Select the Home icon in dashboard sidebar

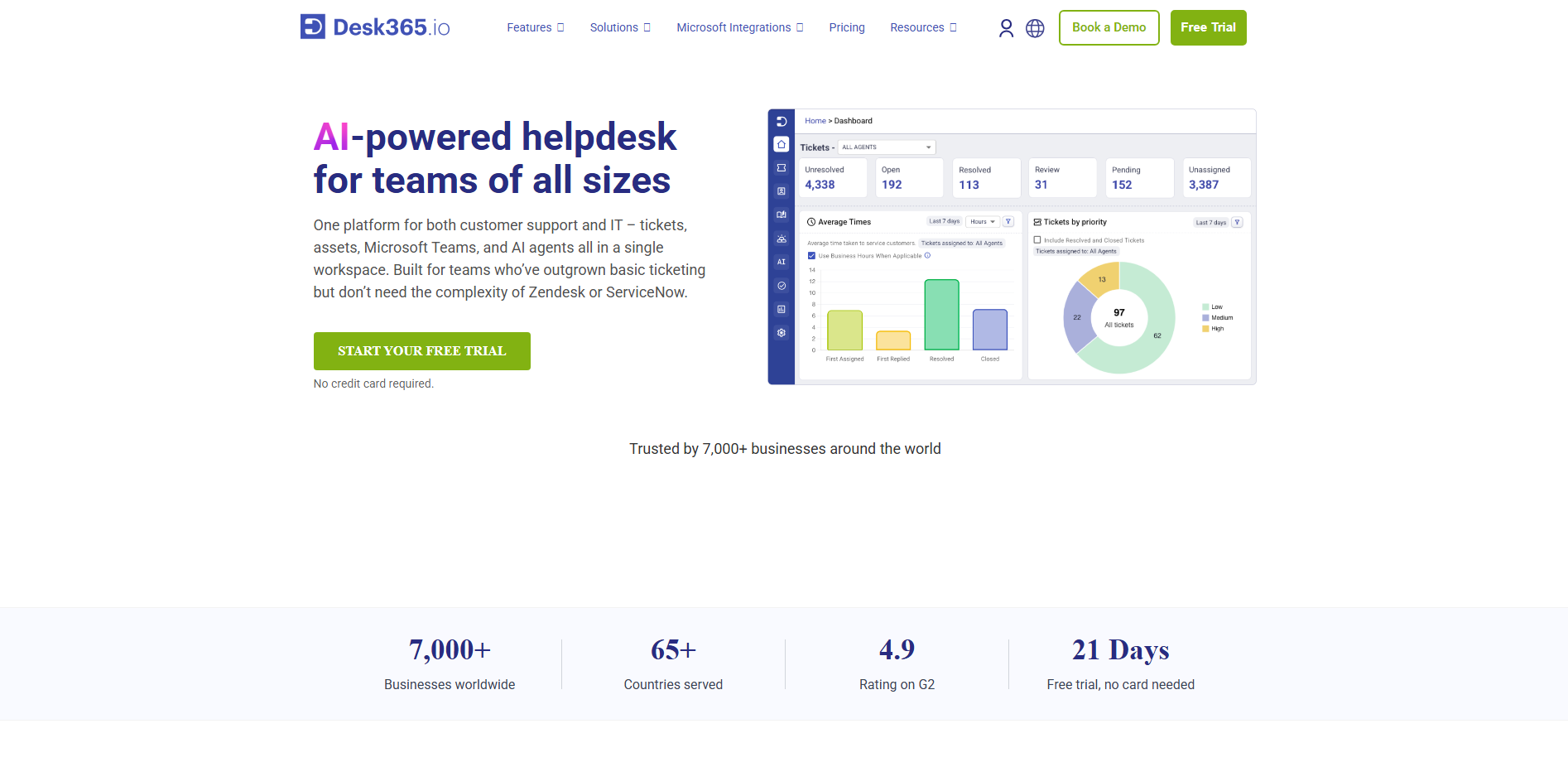click(781, 144)
